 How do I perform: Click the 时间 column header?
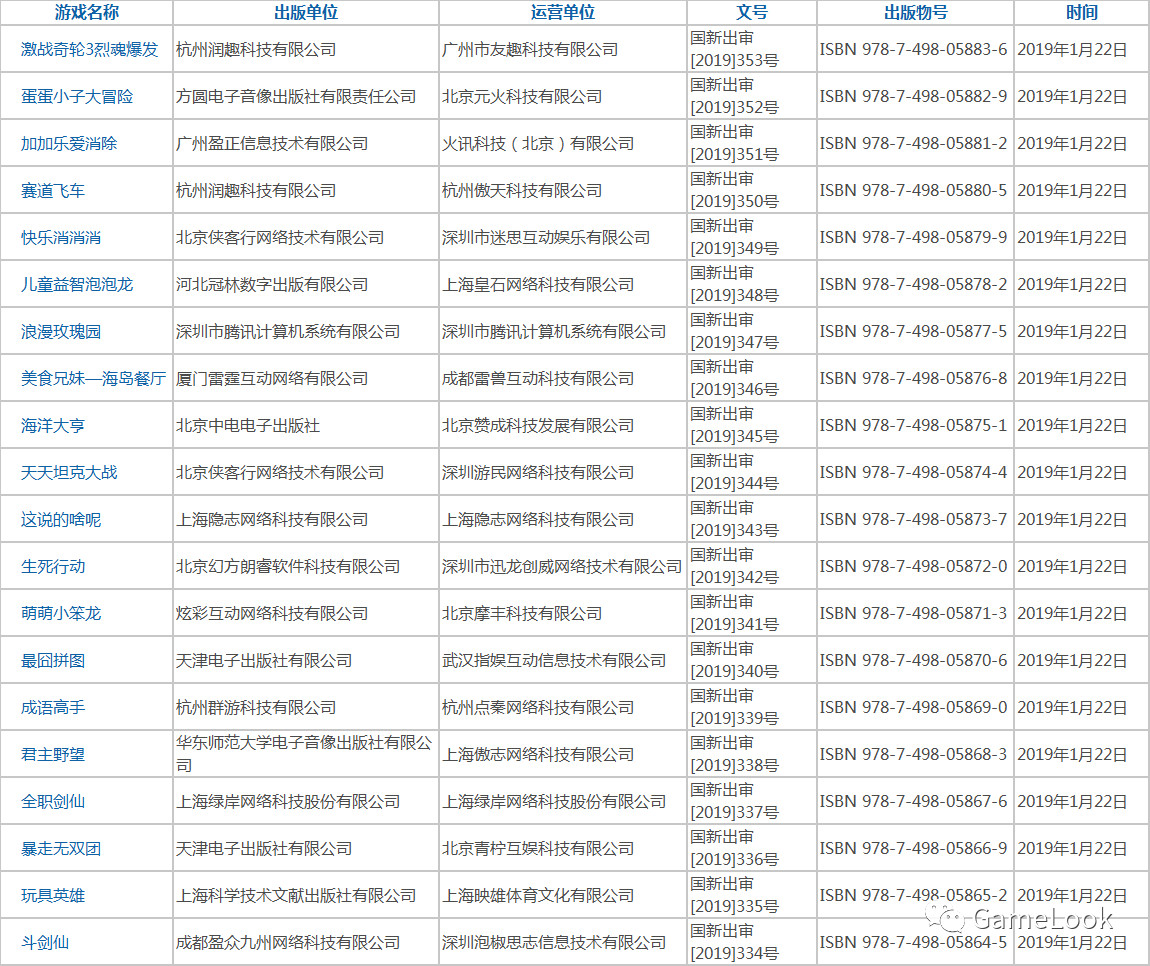1081,13
